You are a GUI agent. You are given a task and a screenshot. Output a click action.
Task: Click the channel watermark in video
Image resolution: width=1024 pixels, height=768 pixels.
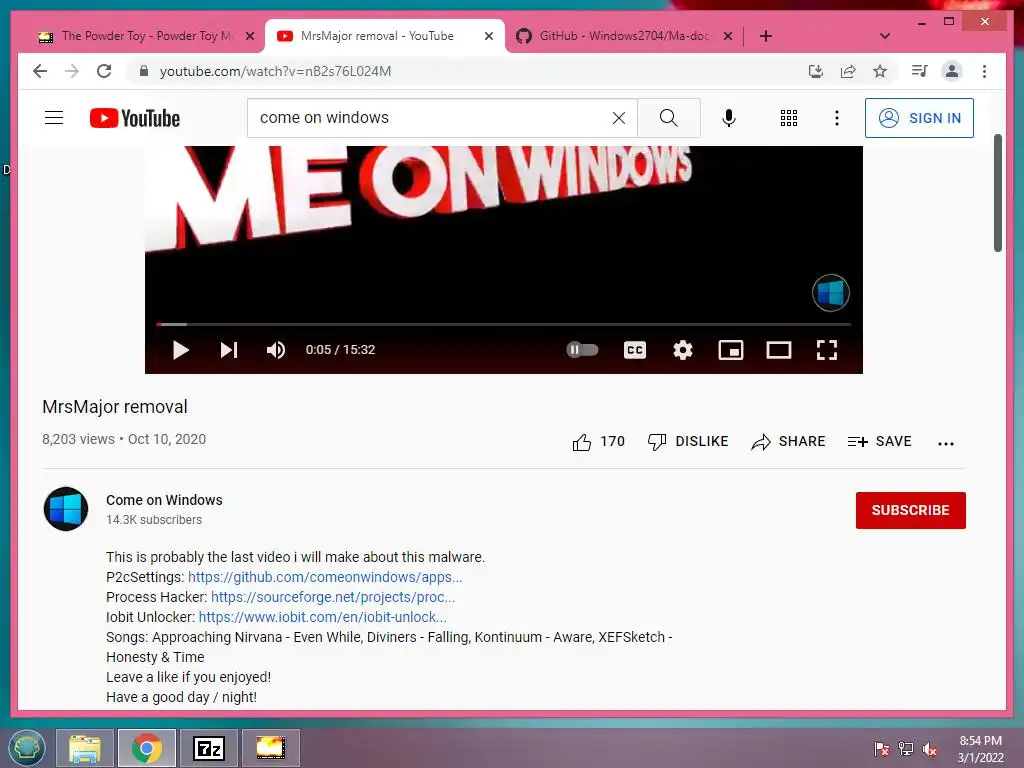831,293
